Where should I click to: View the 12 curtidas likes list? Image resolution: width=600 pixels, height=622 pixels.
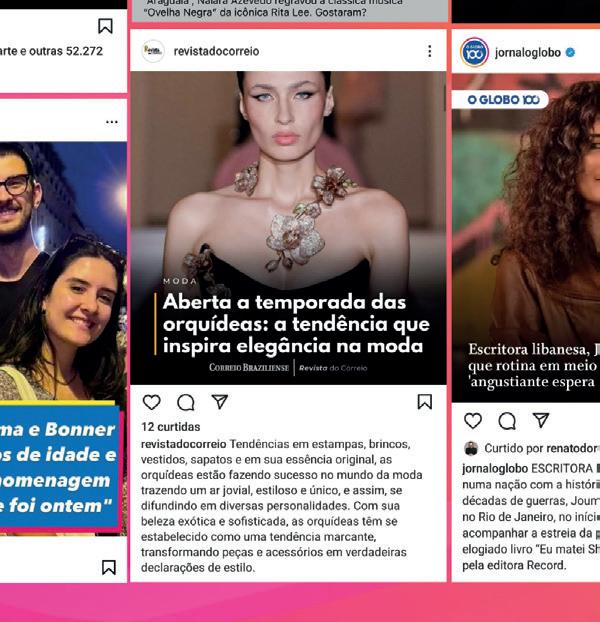click(x=171, y=427)
